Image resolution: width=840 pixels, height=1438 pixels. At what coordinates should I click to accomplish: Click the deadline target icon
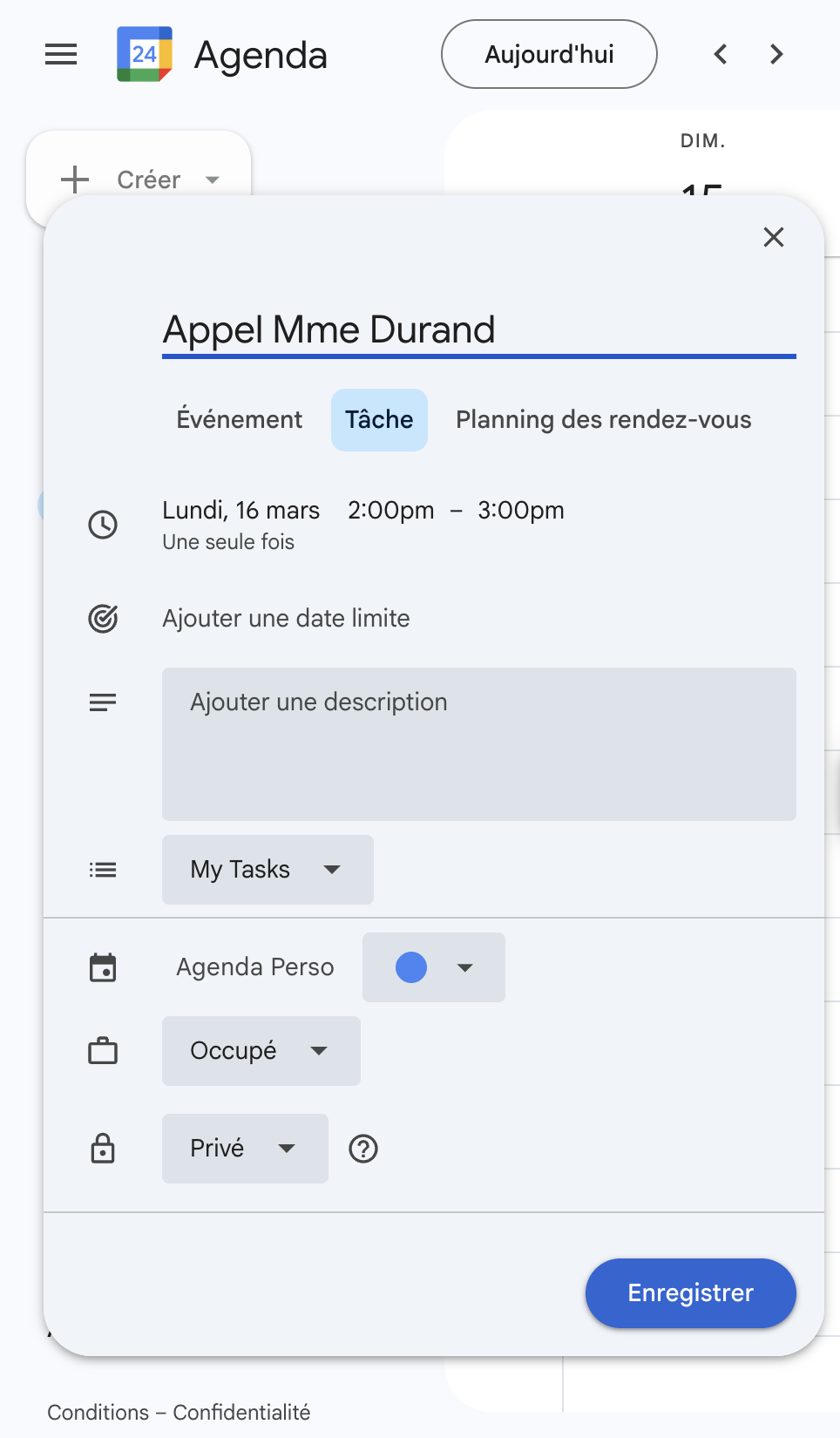tap(103, 619)
